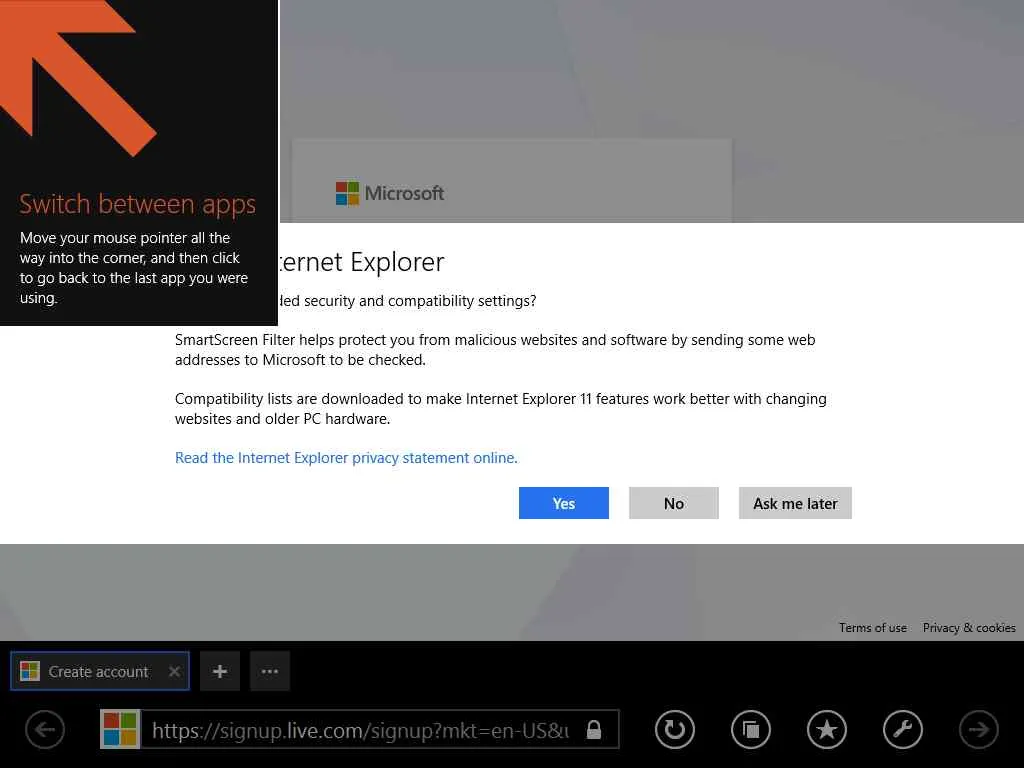Screen dimensions: 1024x768
Task: Choose No in the Internet Explorer dialog
Action: pos(673,503)
